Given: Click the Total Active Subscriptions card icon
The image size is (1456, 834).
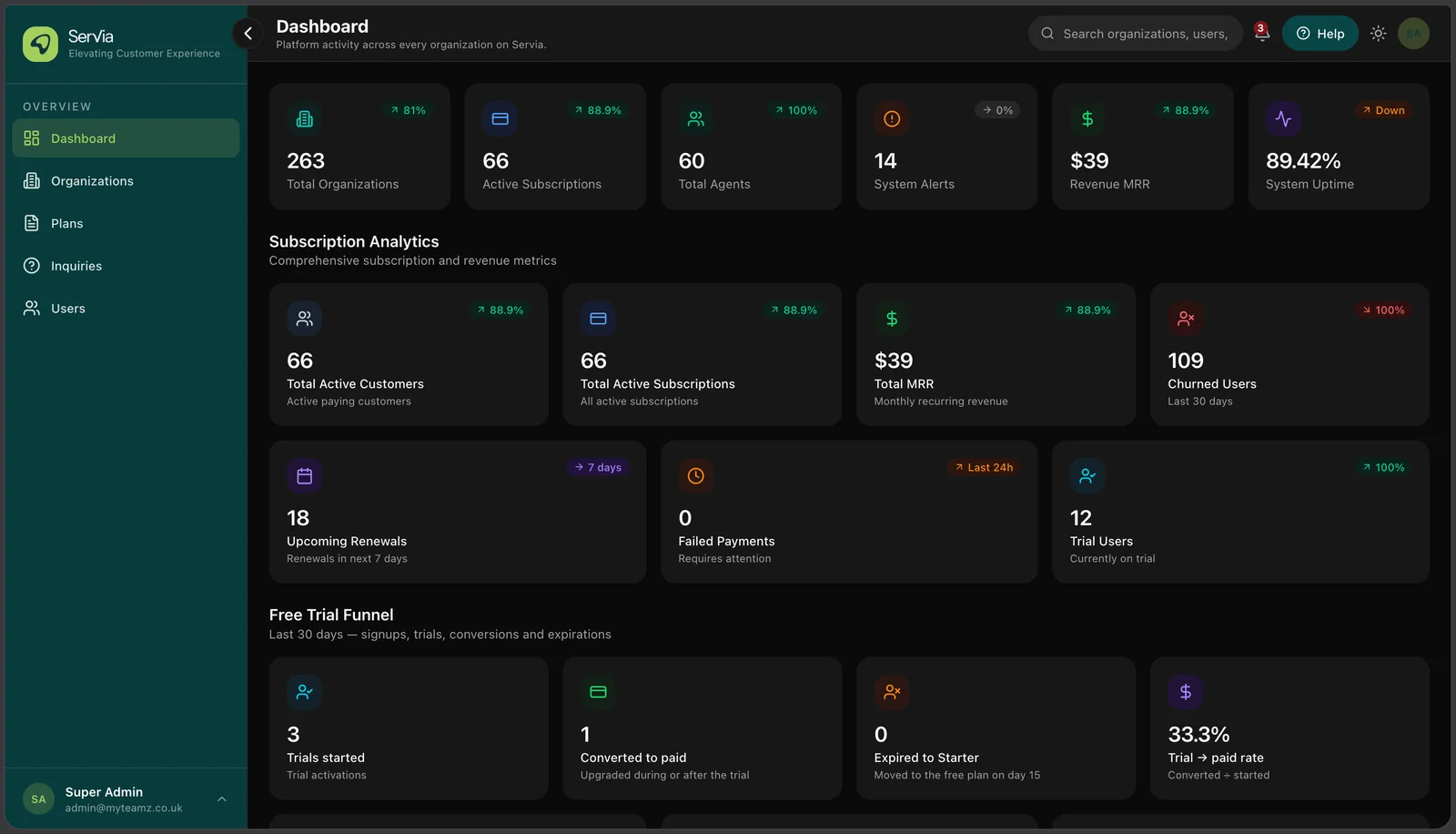Looking at the screenshot, I should tap(598, 319).
